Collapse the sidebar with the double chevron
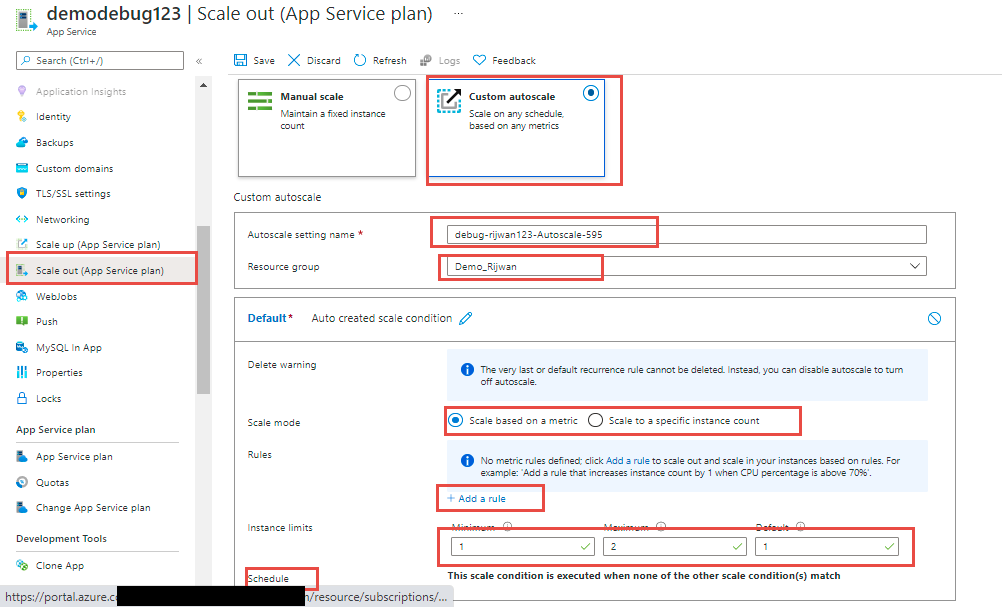Viewport: 1002px width, 607px height. click(x=200, y=60)
